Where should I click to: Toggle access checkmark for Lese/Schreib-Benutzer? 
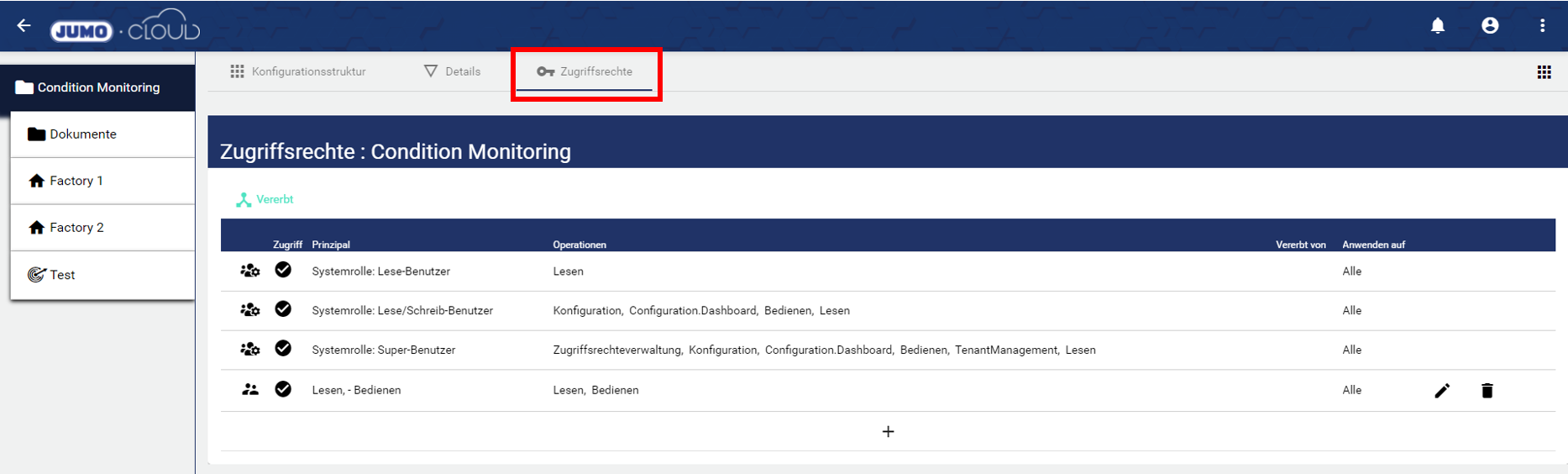coord(283,309)
